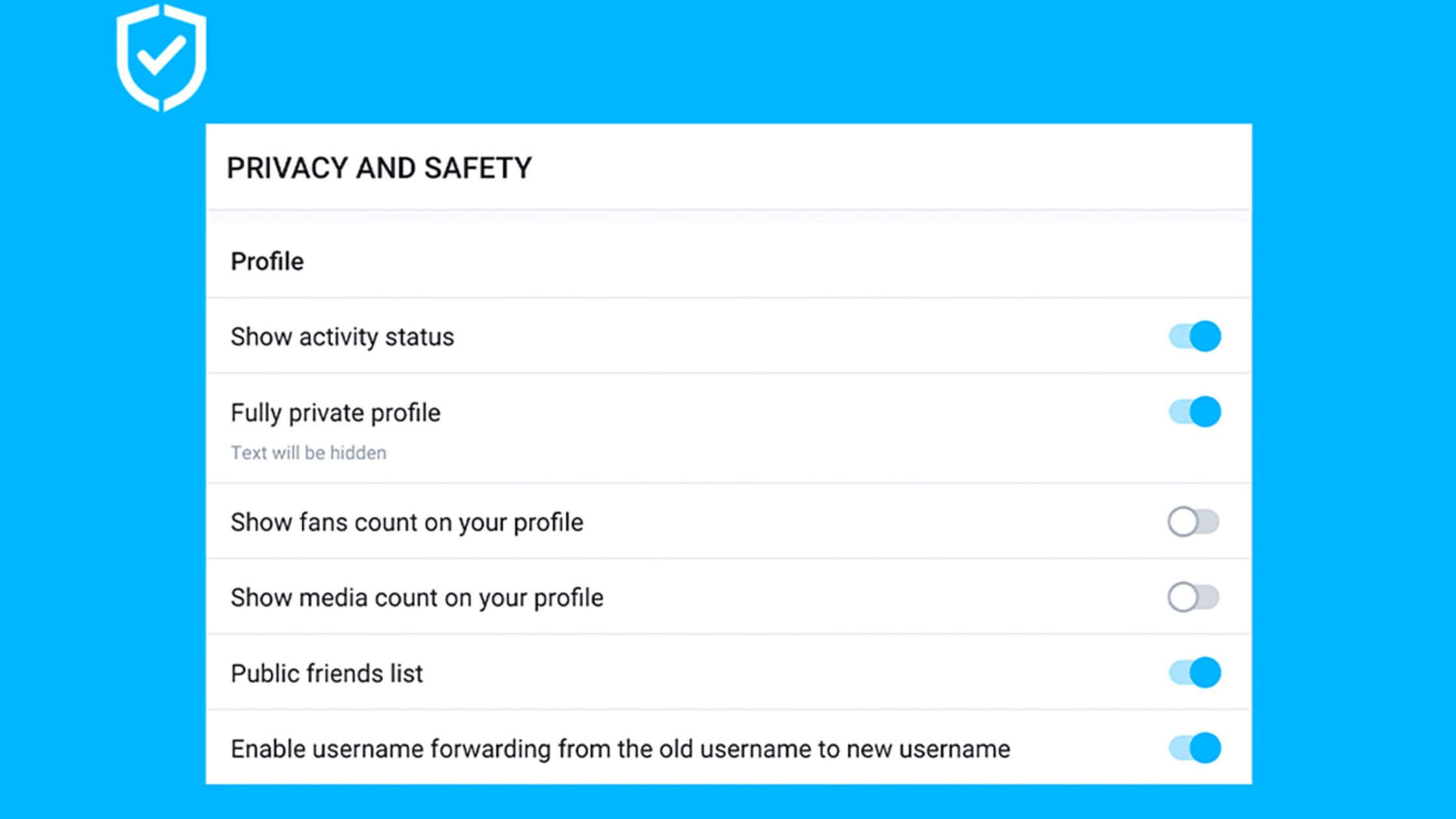Turn off the Fully private profile switch
This screenshot has width=1456, height=819.
pos(1195,411)
